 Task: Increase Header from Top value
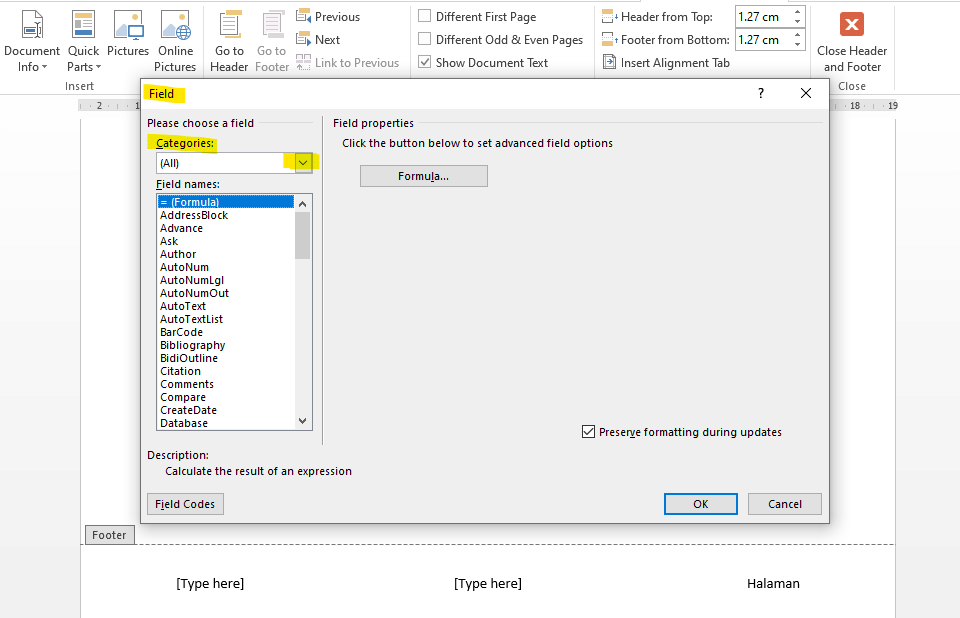tap(797, 12)
